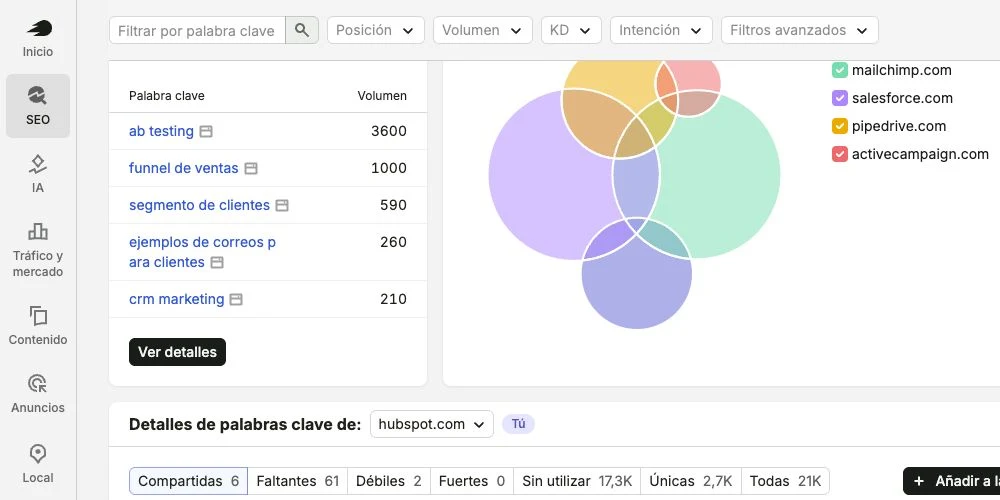Open ejemplos de correos para clientes link
Image resolution: width=1000 pixels, height=500 pixels.
pyautogui.click(x=202, y=252)
